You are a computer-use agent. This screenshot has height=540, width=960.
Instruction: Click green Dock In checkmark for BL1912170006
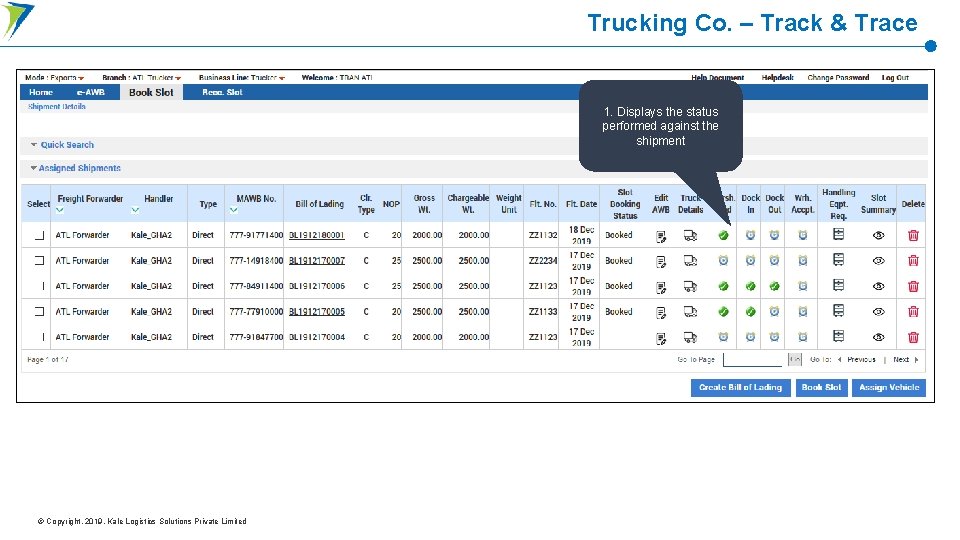point(751,286)
